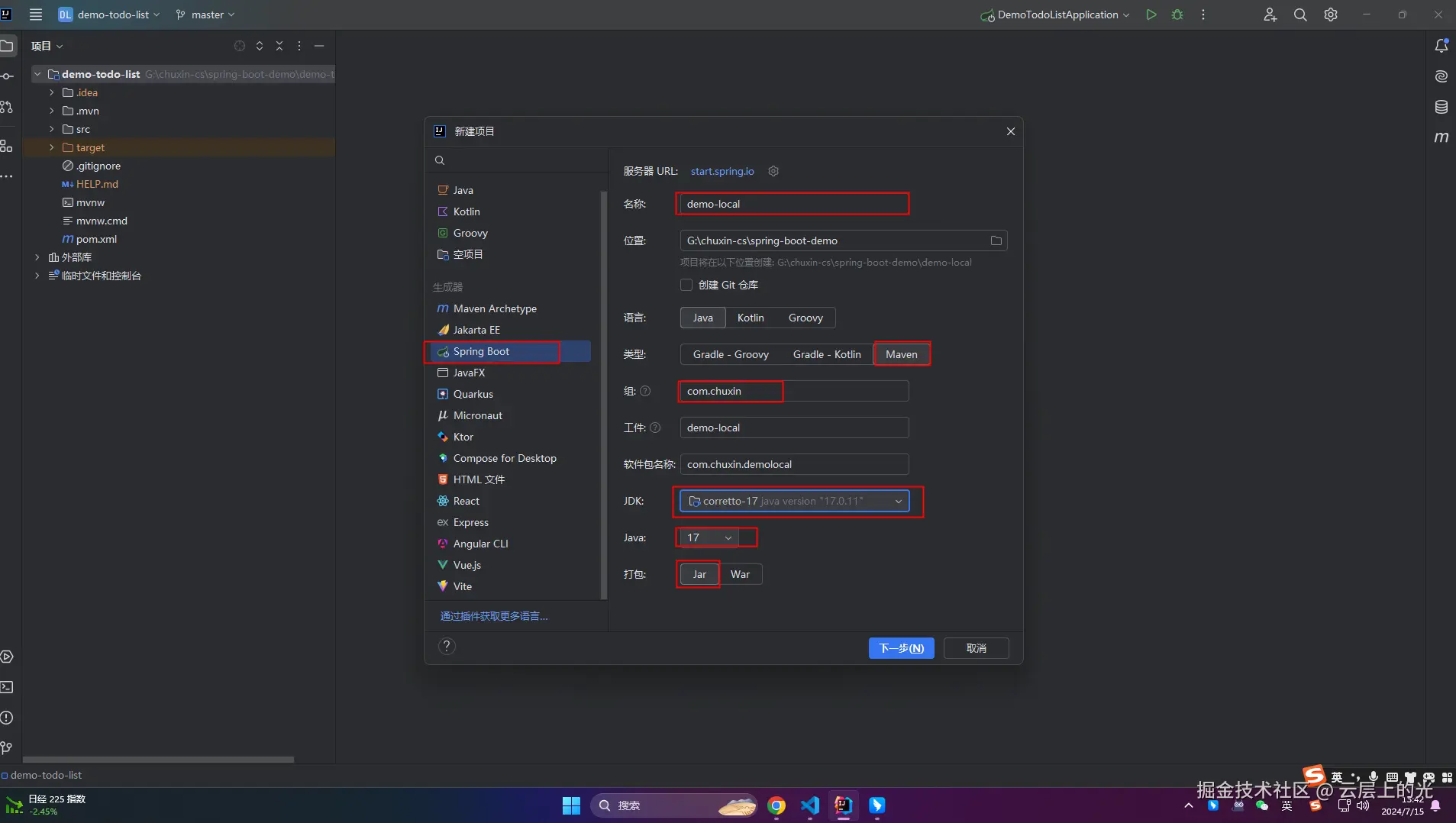Open the Git tool window
The height and width of the screenshot is (823, 1456).
pyautogui.click(x=7, y=748)
